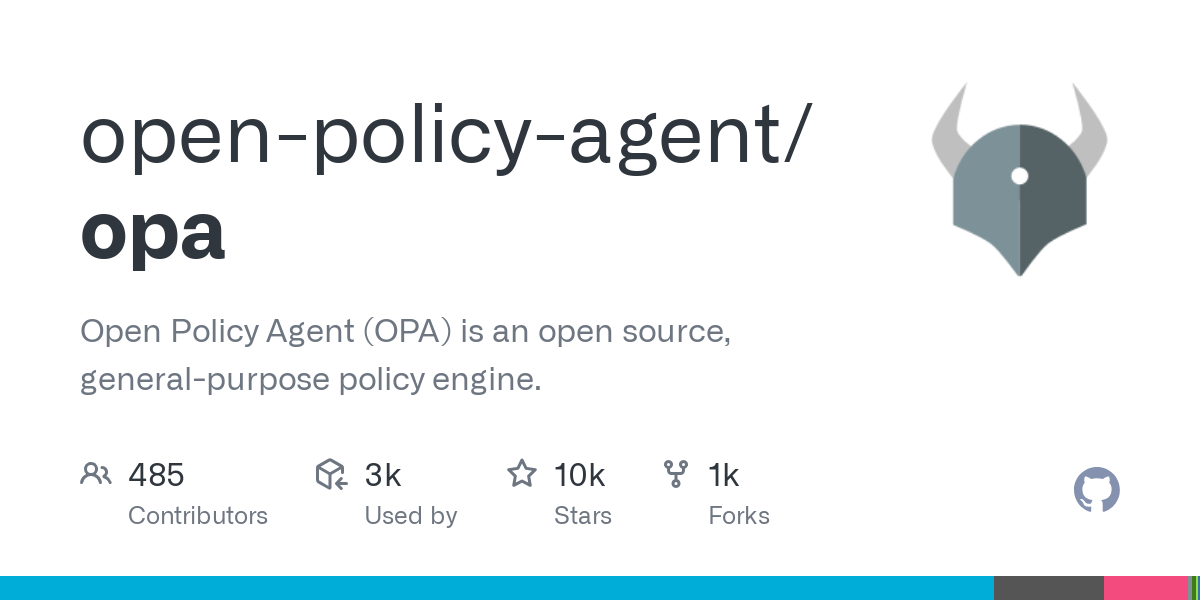Screen dimensions: 1200x600
Task: Click the 1k forks count
Action: 724,475
